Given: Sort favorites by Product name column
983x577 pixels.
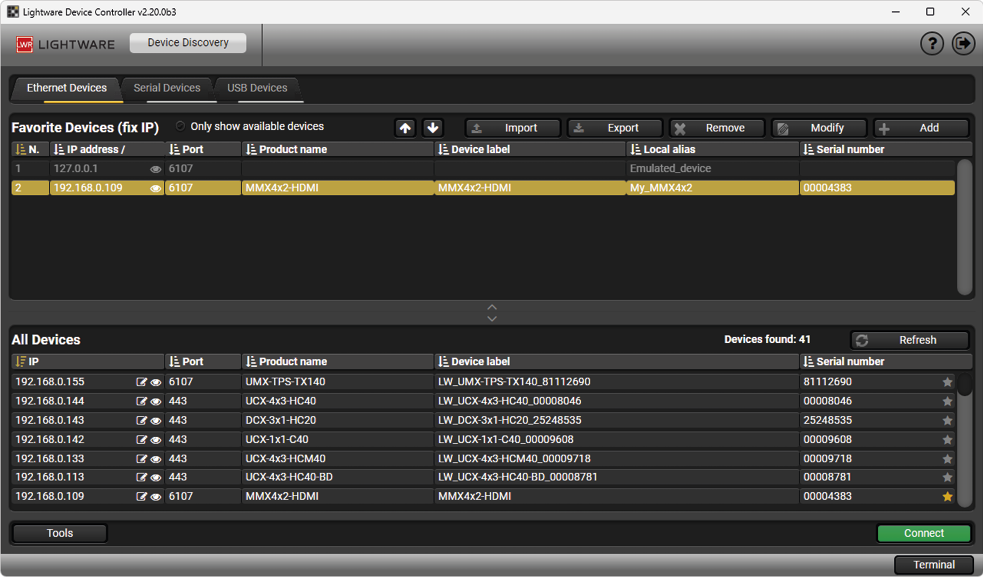Looking at the screenshot, I should coord(292,149).
